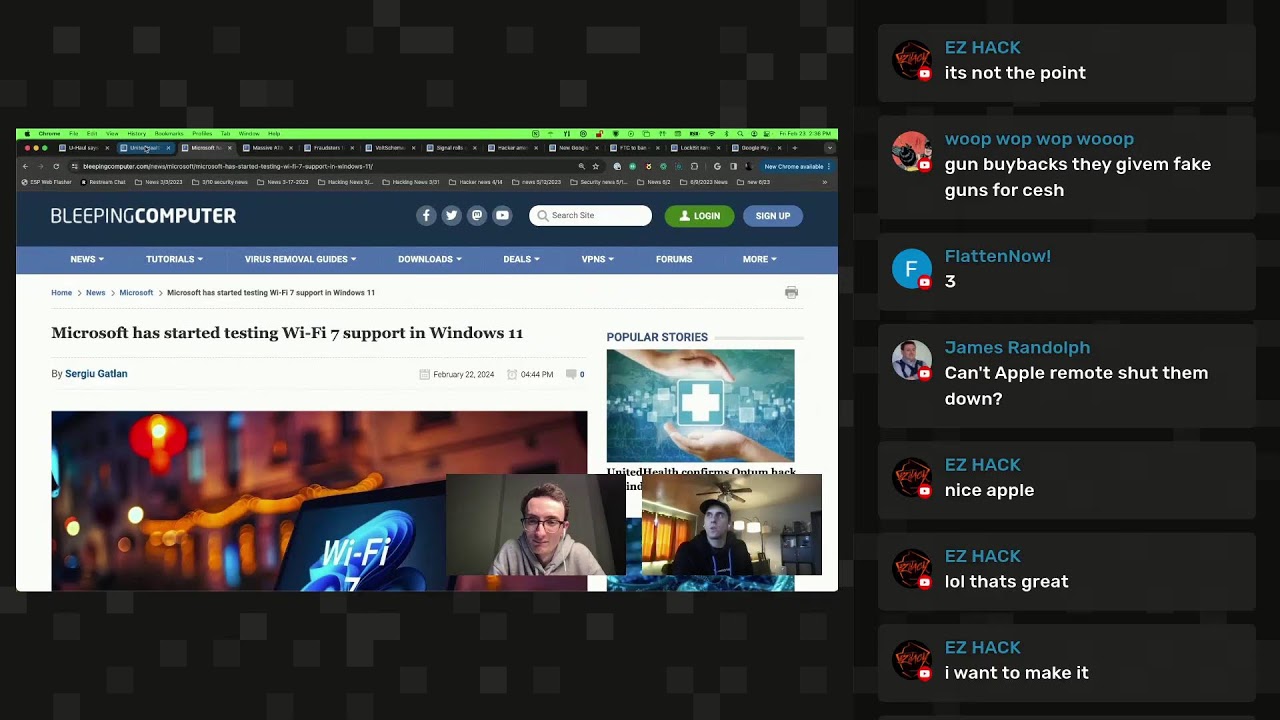Open the UnitedHealth popular story thumbnail
Screen dimensions: 1280x720
700,405
